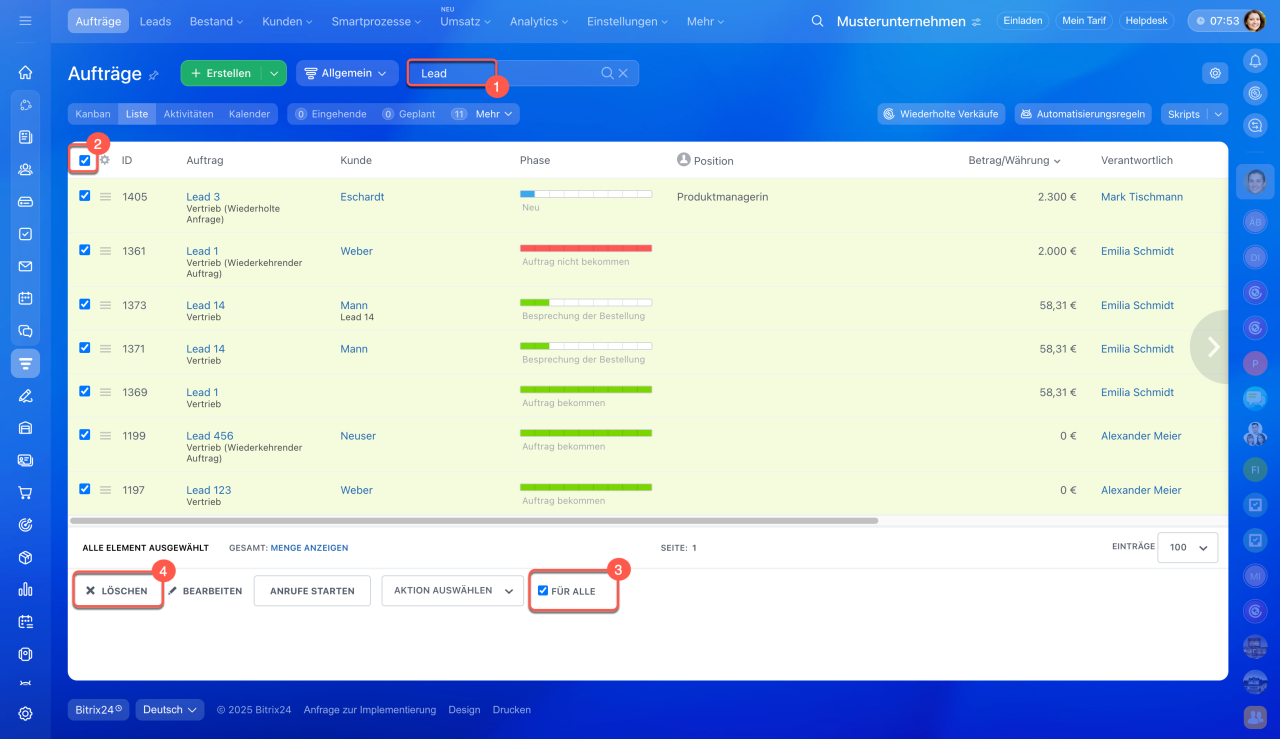Open the Analytics menu in top navigation
The image size is (1280, 739).
pyautogui.click(x=538, y=21)
